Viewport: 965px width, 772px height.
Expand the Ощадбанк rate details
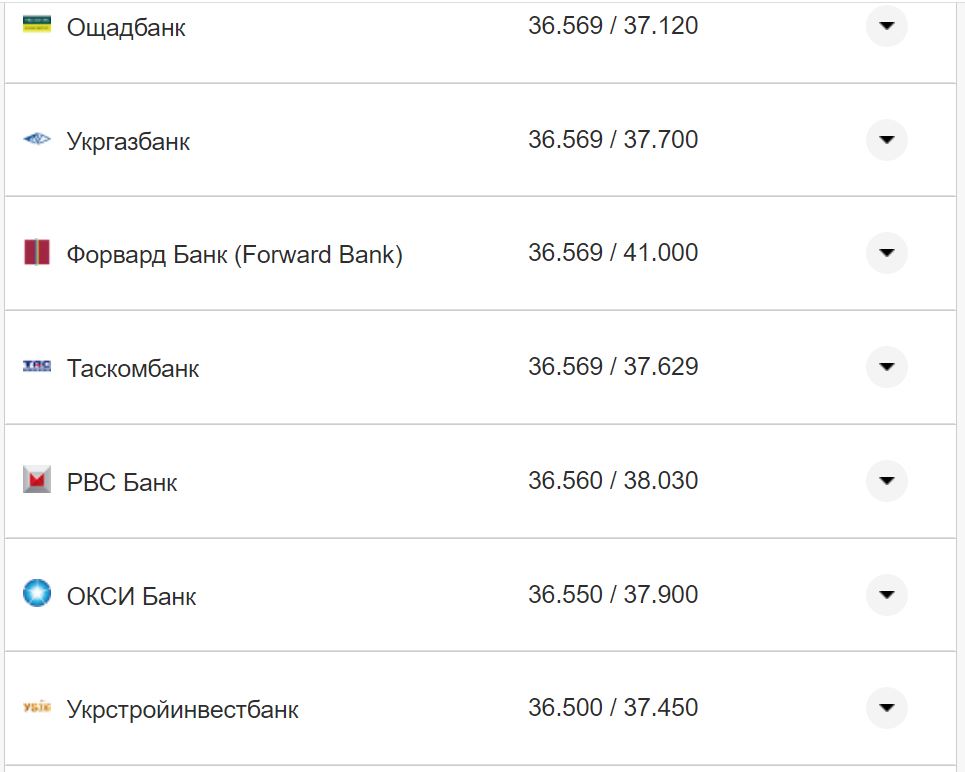pyautogui.click(x=886, y=26)
